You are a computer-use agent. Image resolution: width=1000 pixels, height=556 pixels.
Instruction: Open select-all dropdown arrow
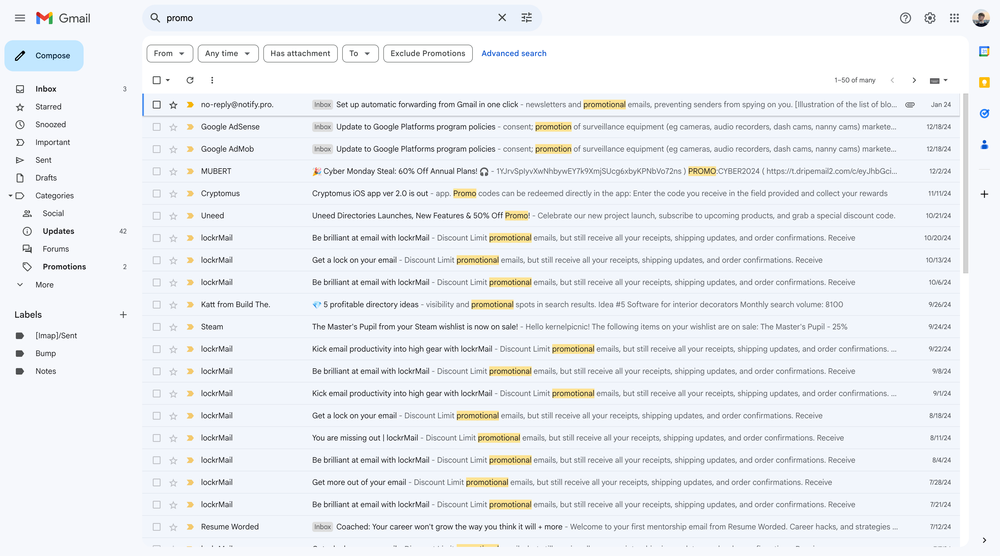(168, 80)
